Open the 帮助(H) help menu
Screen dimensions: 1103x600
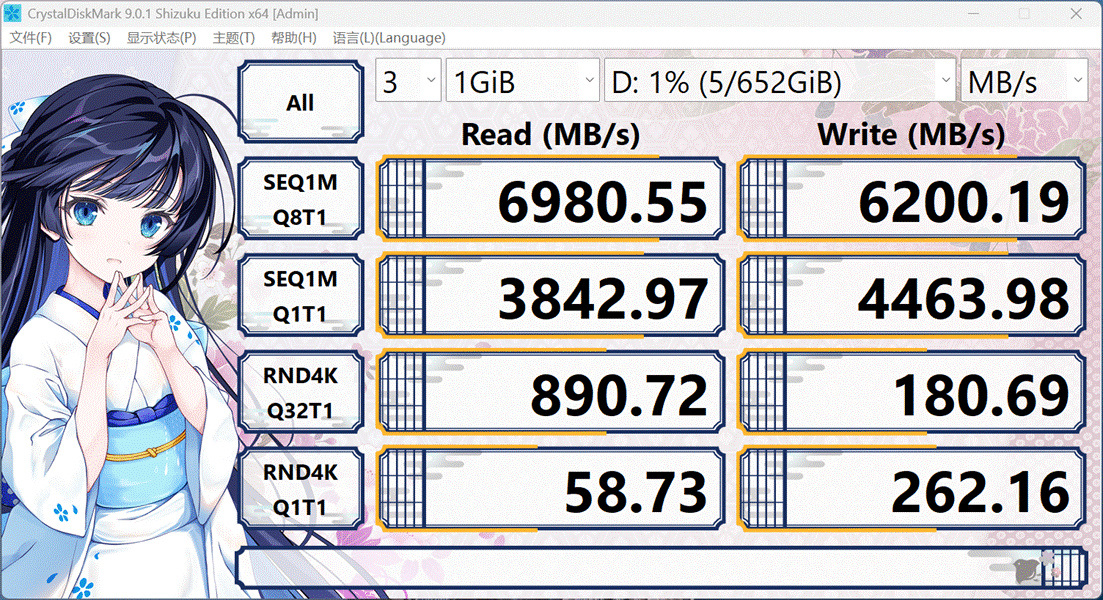(x=293, y=38)
